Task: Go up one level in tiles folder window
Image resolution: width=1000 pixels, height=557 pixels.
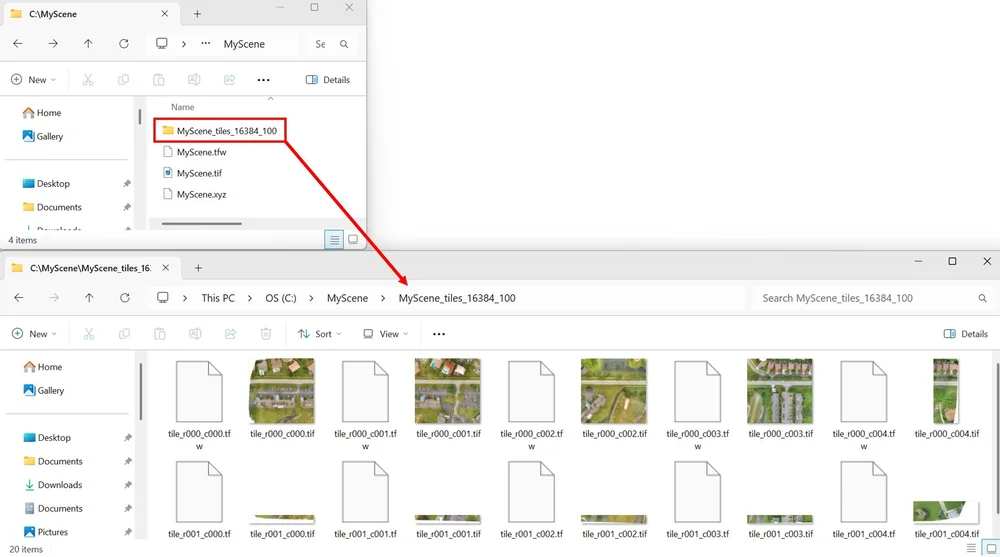Action: click(89, 298)
